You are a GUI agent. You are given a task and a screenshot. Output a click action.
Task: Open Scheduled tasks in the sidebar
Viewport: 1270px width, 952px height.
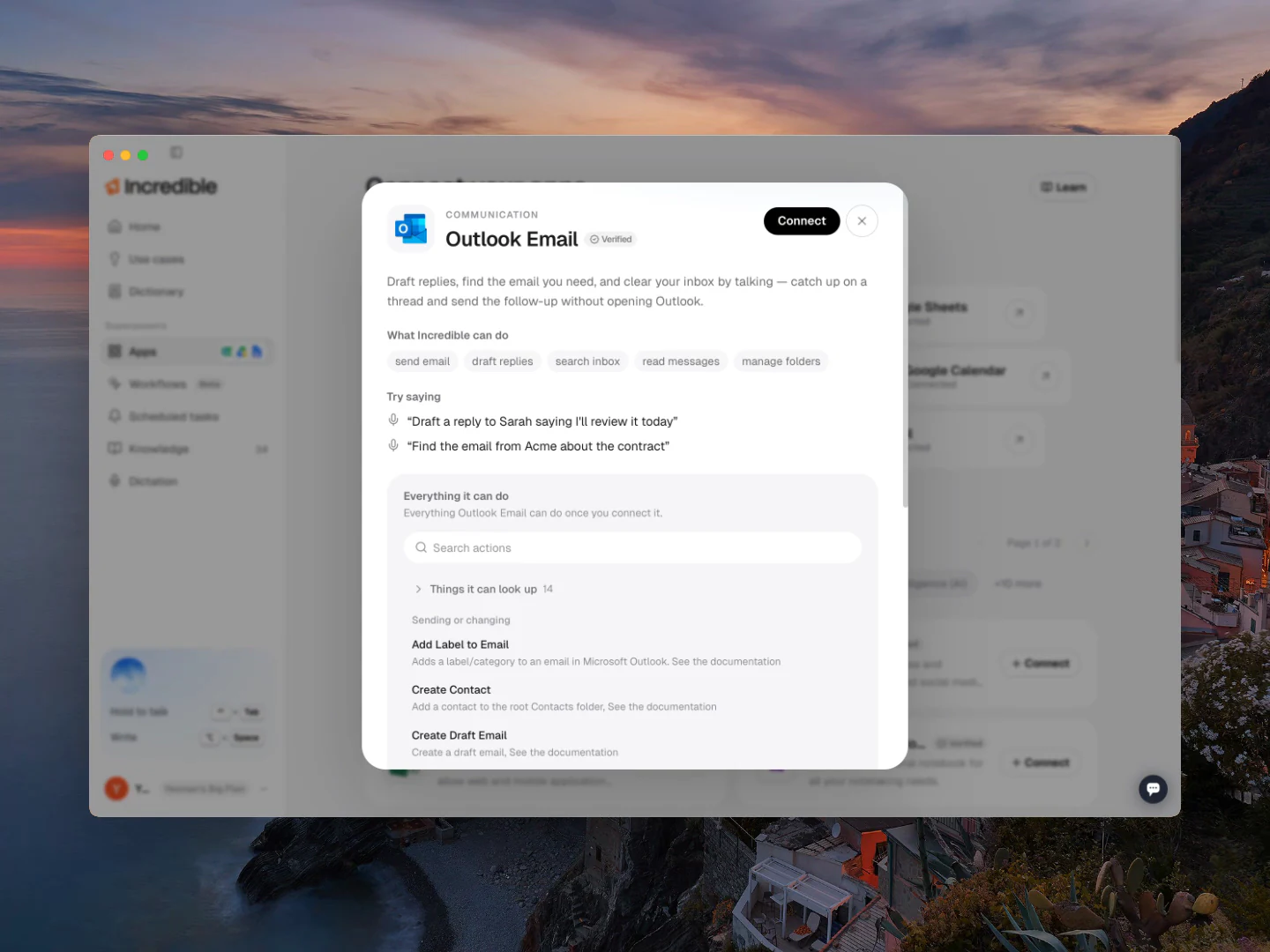188,416
